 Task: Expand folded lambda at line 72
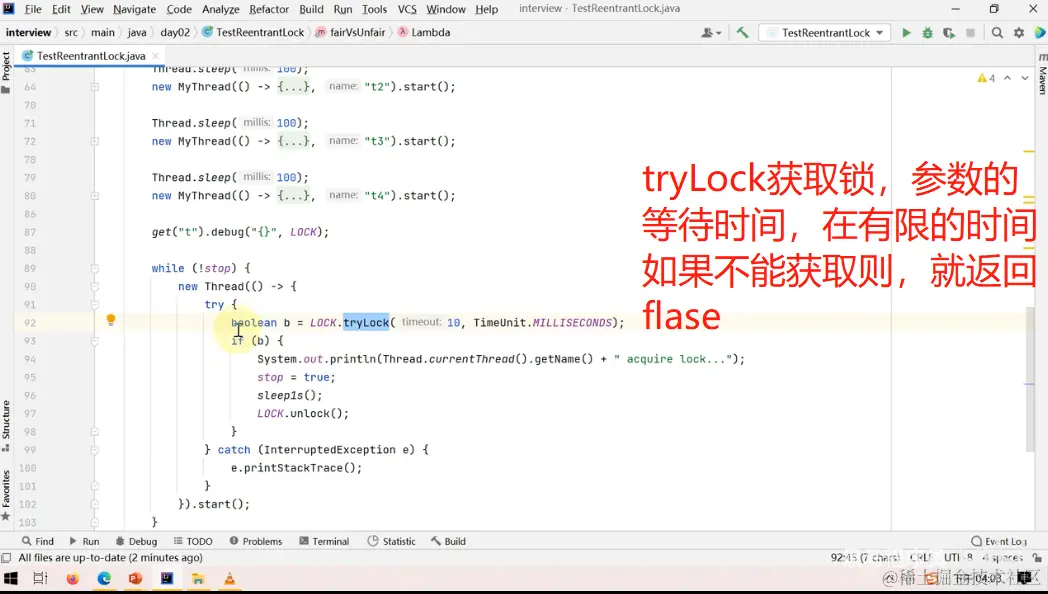tap(95, 142)
